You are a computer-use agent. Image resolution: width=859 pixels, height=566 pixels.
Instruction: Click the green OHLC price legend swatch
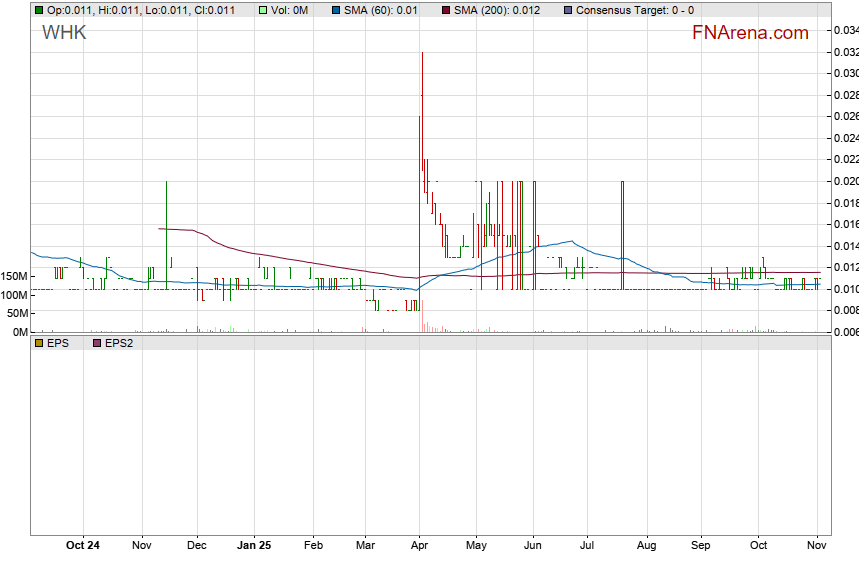(x=39, y=10)
